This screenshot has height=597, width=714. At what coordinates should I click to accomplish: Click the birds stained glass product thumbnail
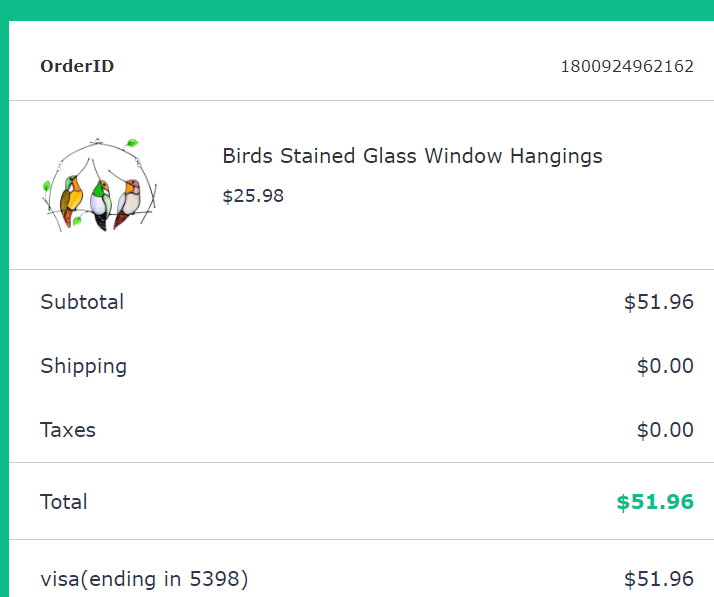[100, 185]
